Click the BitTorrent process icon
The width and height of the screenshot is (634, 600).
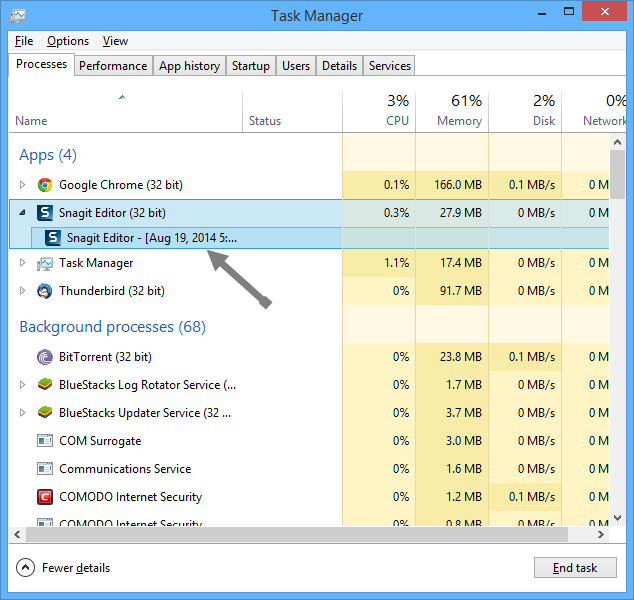coord(45,357)
